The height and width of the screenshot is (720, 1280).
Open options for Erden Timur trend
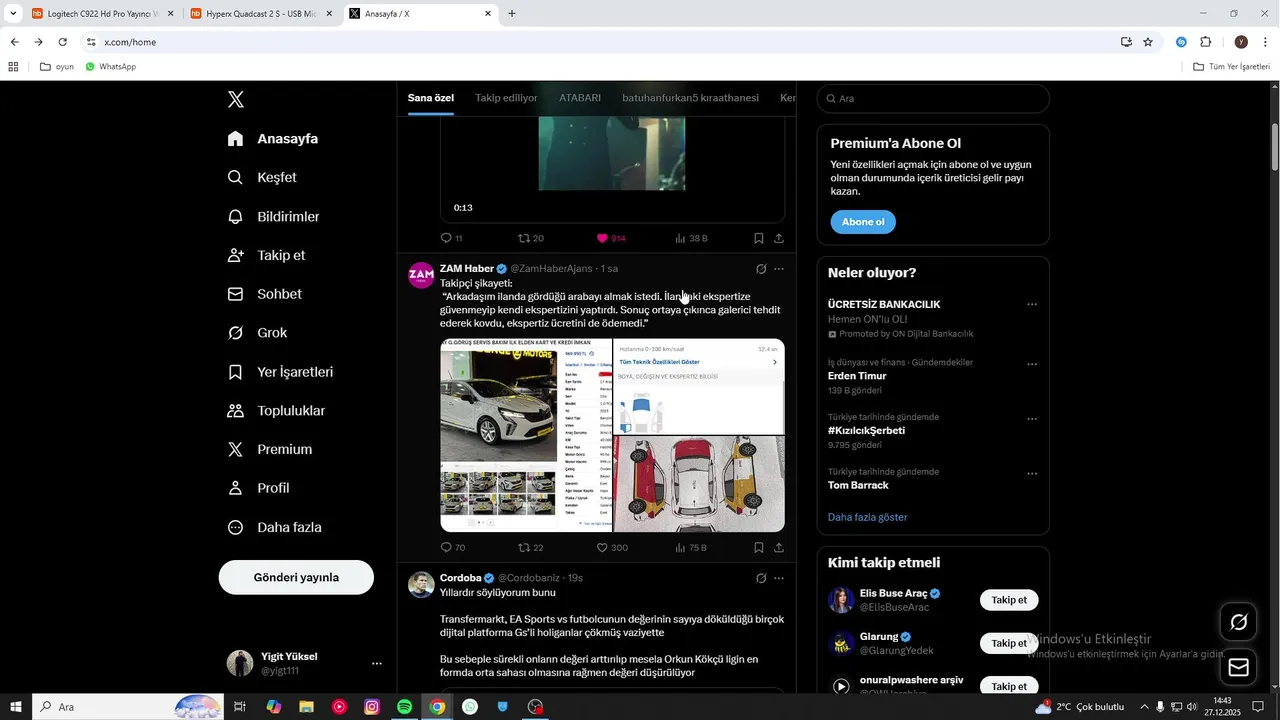point(1032,364)
